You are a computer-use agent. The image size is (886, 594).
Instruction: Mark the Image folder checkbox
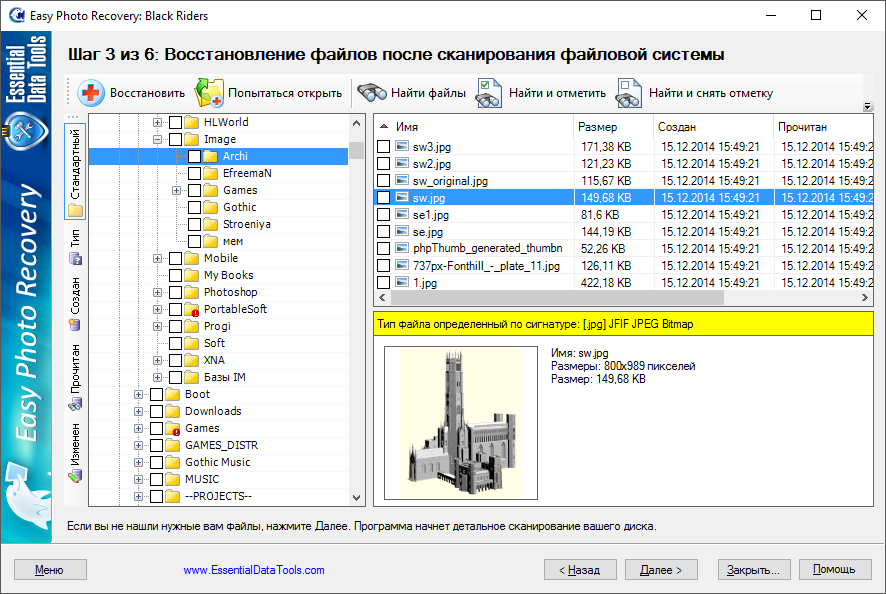(176, 139)
